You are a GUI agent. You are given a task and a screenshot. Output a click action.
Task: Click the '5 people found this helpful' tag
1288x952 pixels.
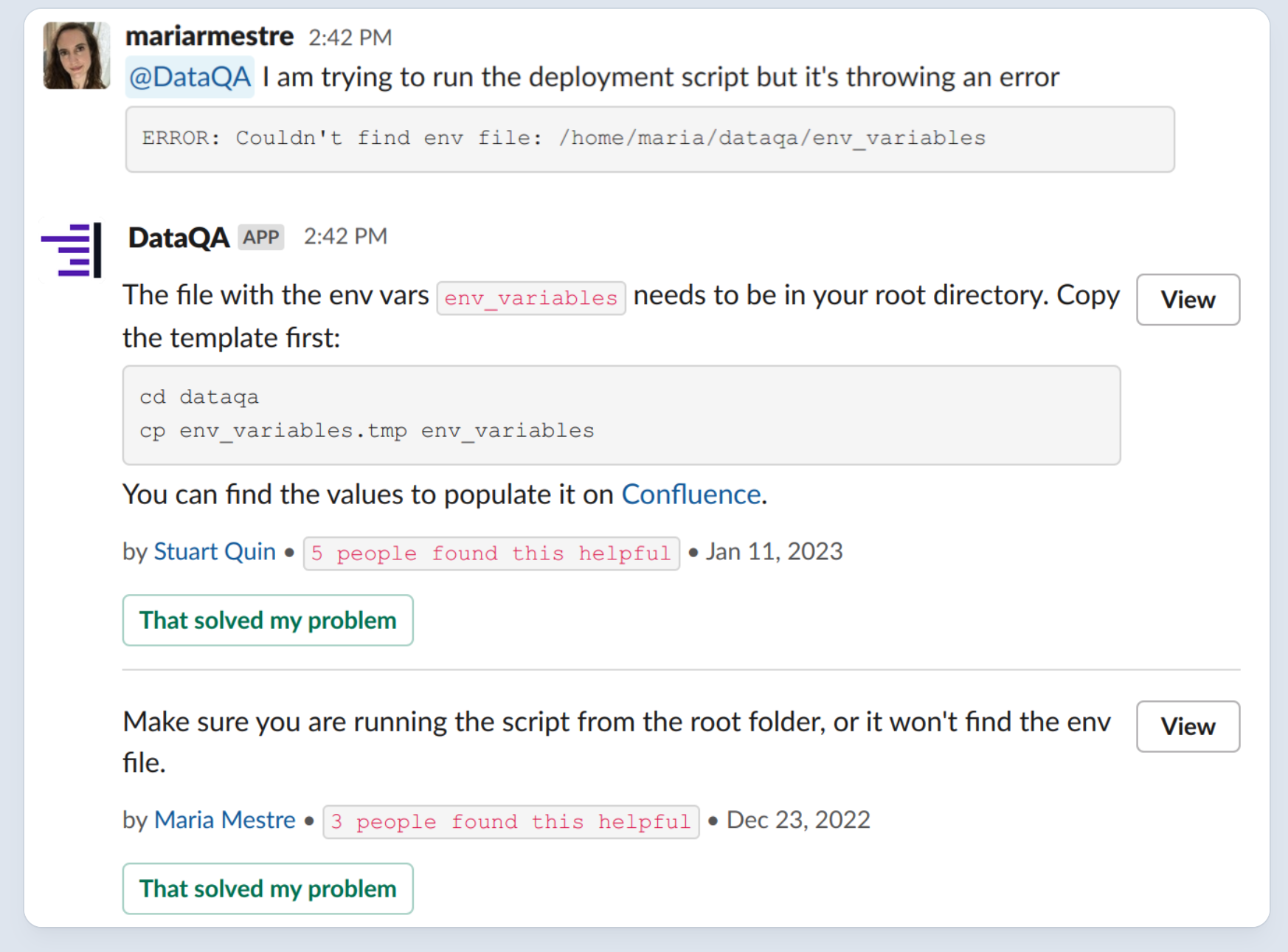coord(491,553)
